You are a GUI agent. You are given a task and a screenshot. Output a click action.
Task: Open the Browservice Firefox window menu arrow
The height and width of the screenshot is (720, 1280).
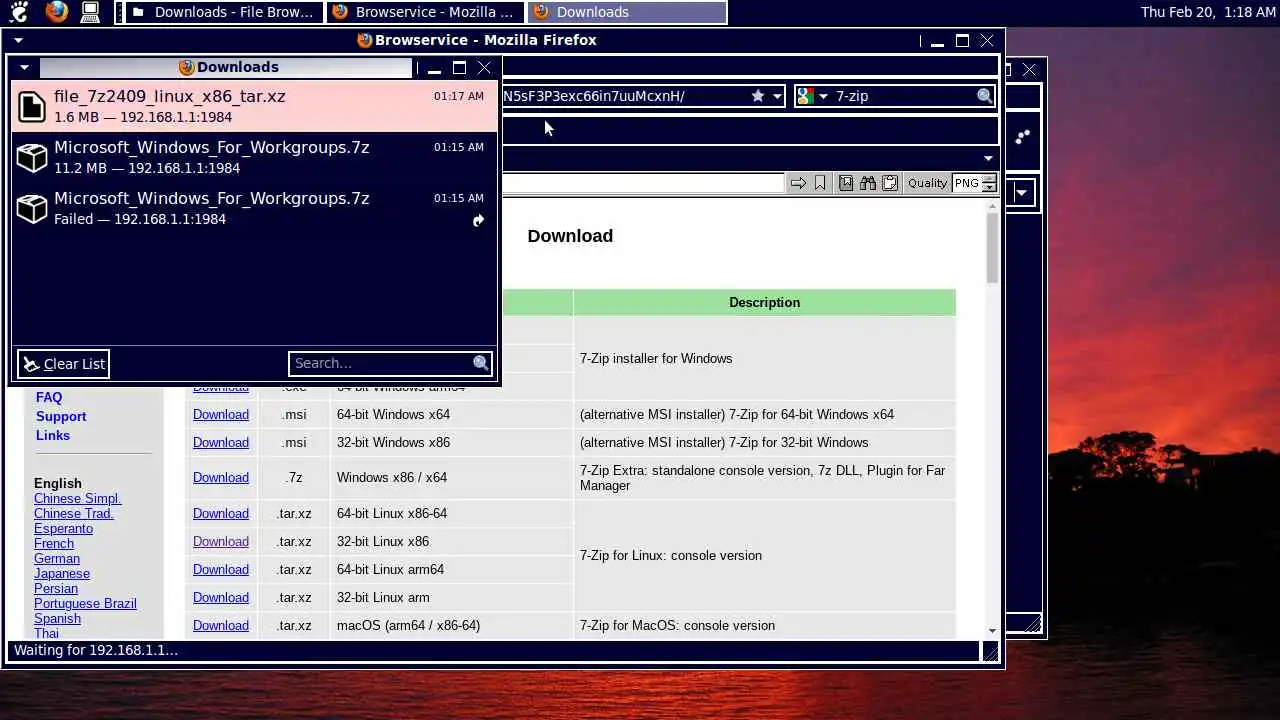coord(18,40)
